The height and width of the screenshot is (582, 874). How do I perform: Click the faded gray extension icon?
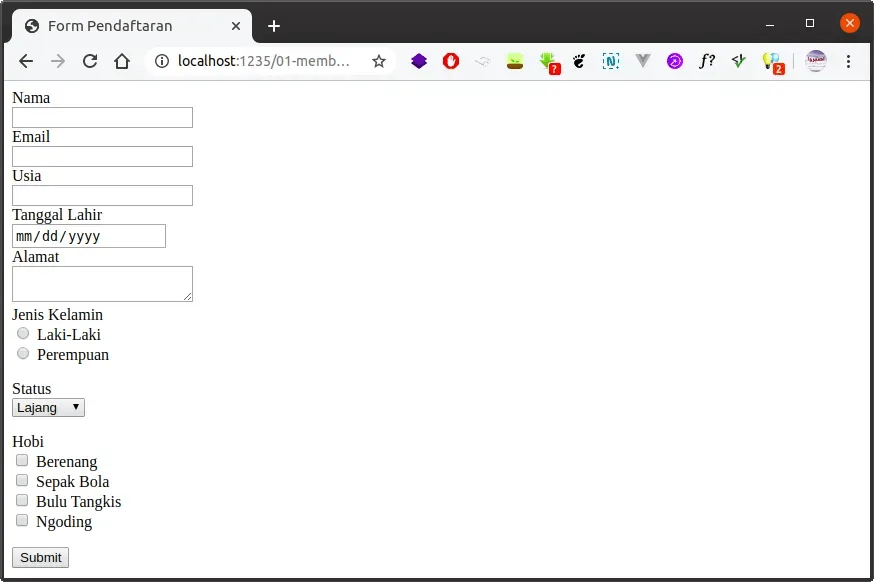click(x=483, y=61)
